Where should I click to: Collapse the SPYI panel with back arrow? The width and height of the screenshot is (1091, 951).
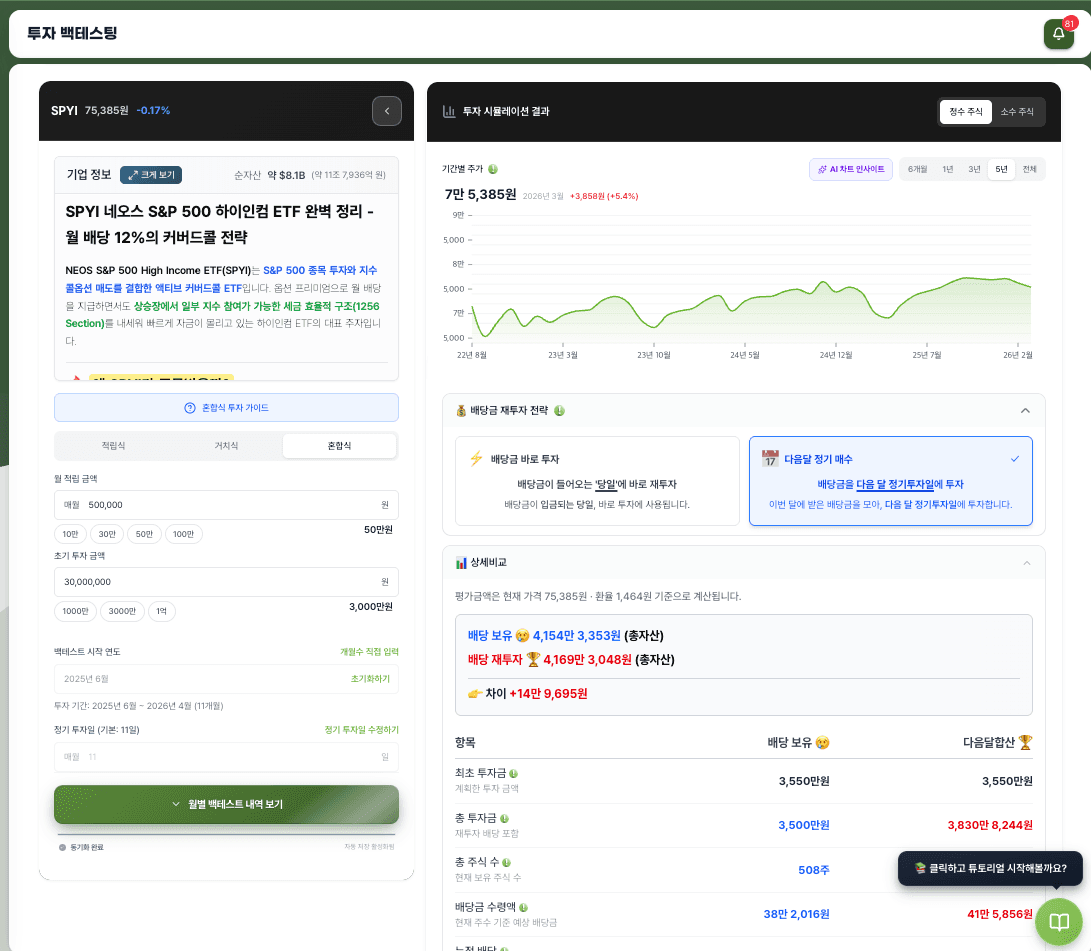click(387, 111)
